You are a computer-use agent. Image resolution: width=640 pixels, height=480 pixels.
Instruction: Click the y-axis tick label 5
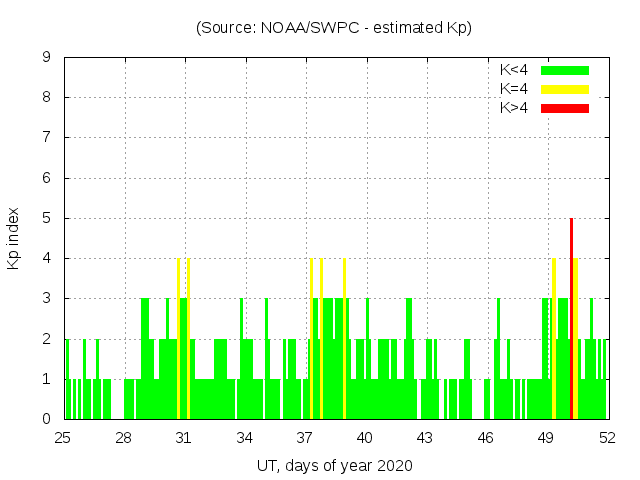coord(46,218)
